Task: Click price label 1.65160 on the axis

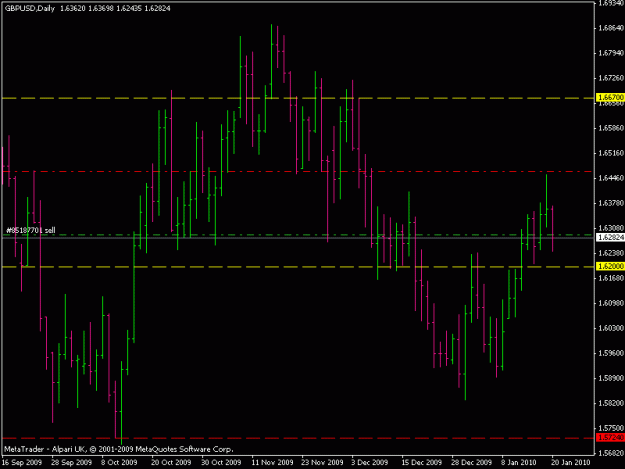Action: tap(611, 153)
